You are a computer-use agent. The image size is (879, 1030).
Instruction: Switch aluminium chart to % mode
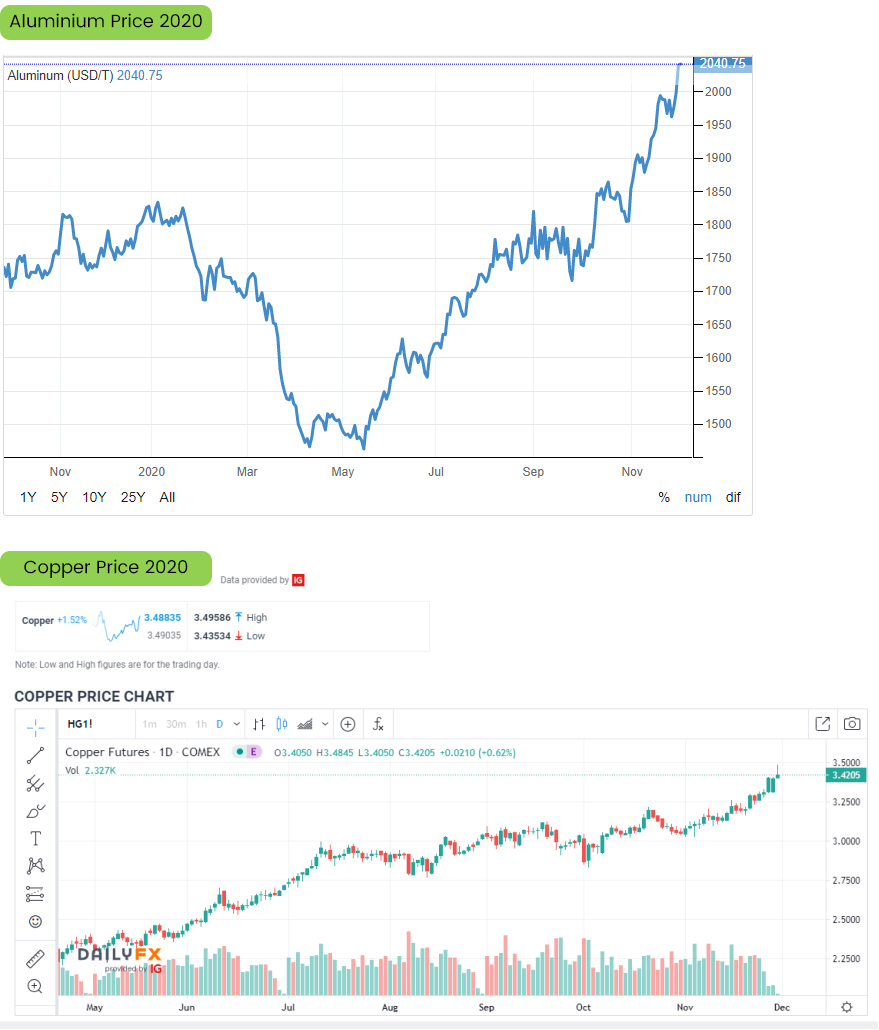point(664,497)
